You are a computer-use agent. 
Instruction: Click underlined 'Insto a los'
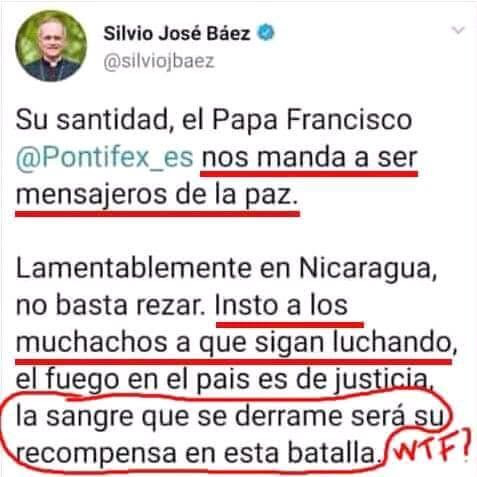pos(281,306)
